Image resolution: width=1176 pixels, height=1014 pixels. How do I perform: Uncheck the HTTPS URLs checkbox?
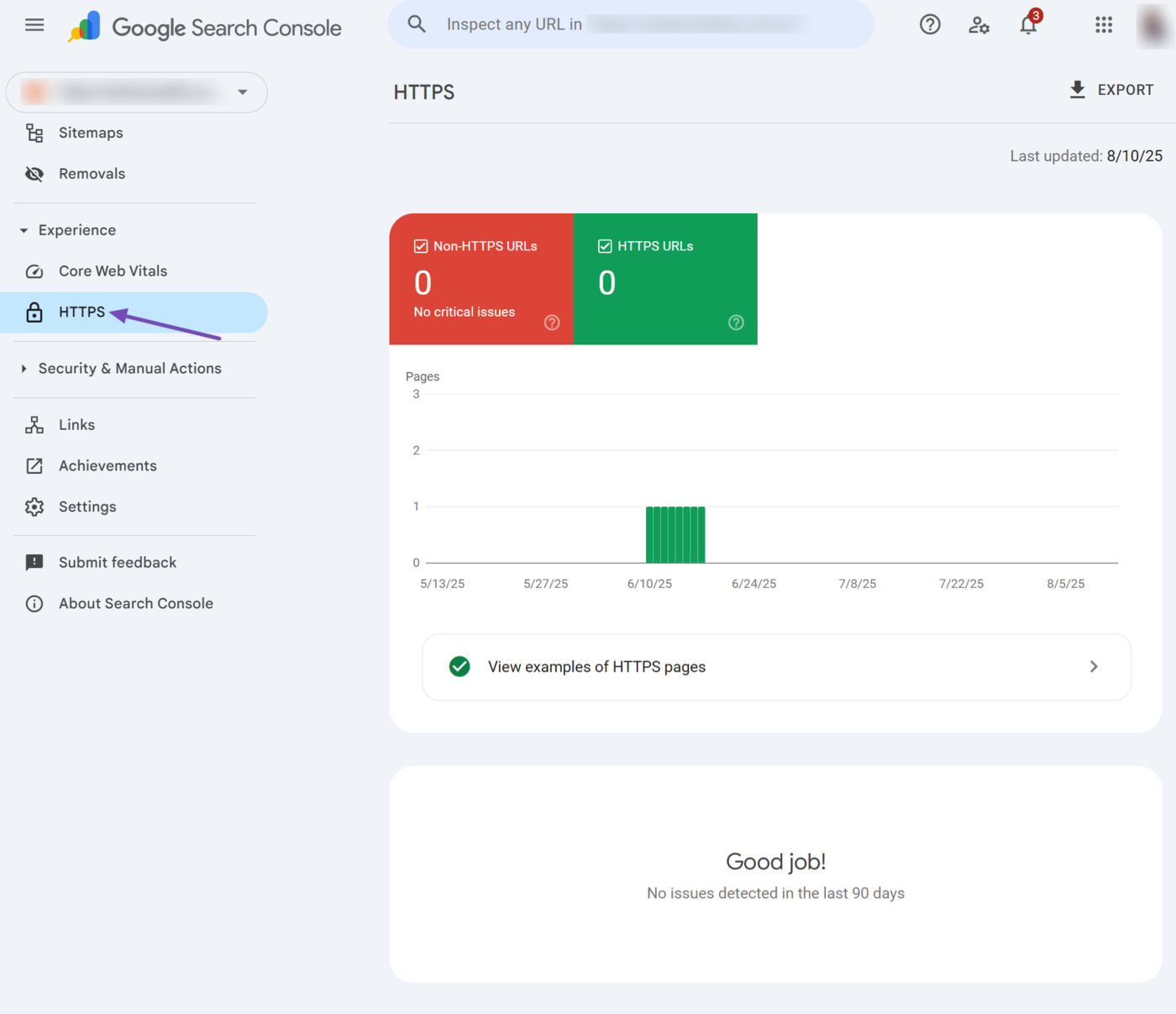click(x=605, y=246)
